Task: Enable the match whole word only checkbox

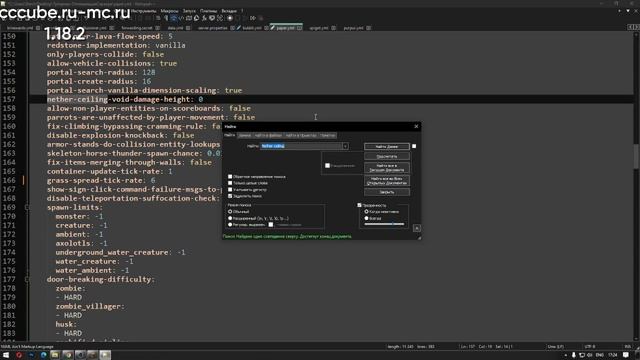Action: pyautogui.click(x=230, y=183)
